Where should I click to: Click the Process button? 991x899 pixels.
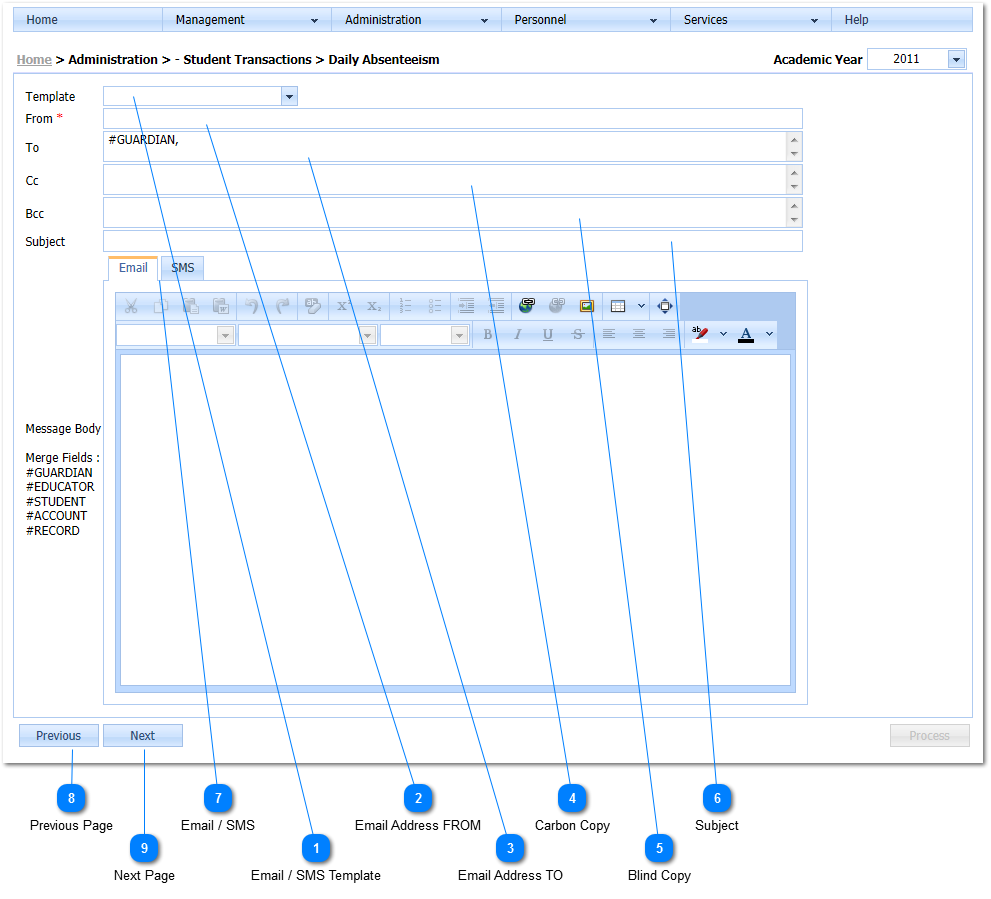coord(929,736)
